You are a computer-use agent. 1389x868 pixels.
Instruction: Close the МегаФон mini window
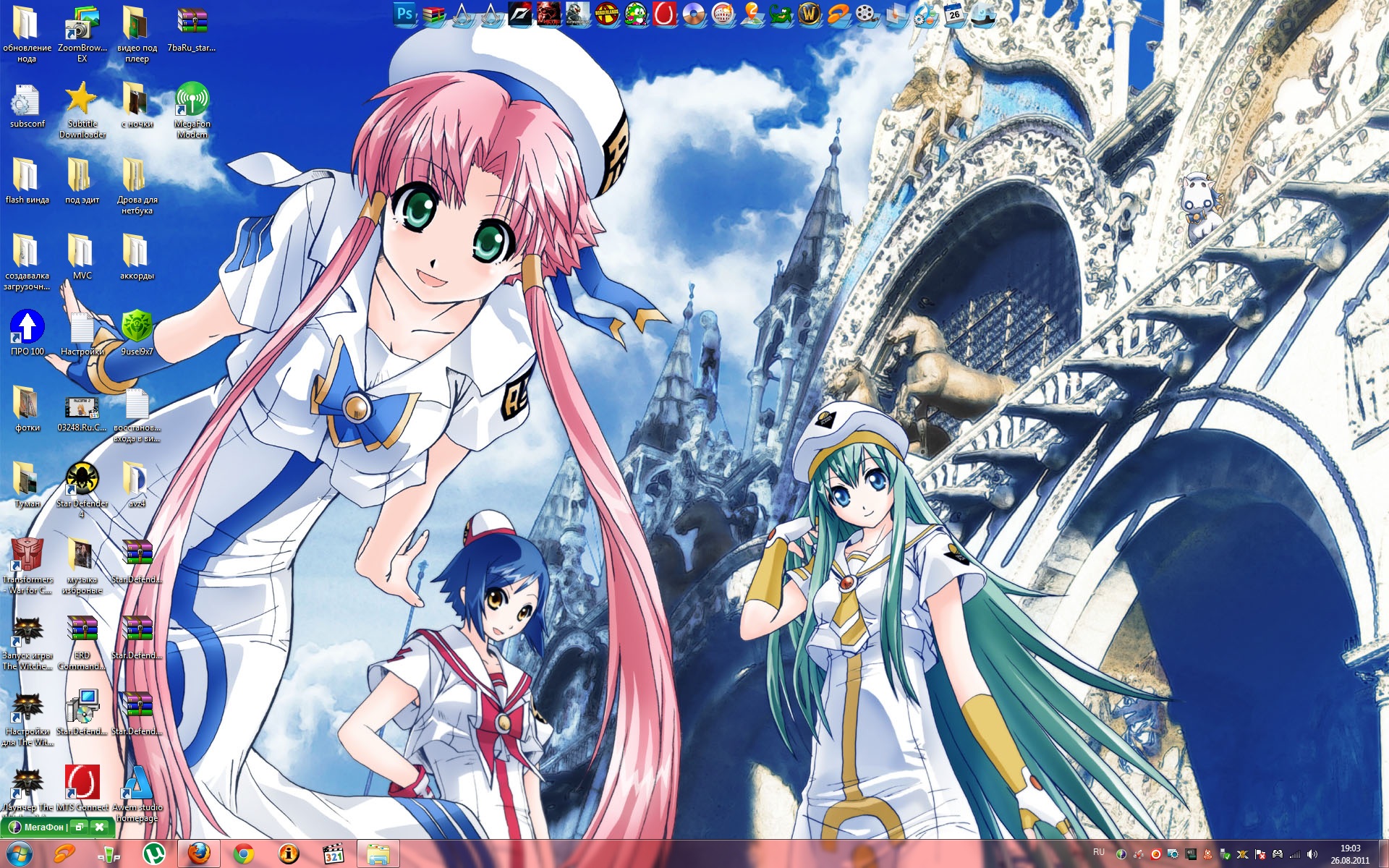point(100,826)
